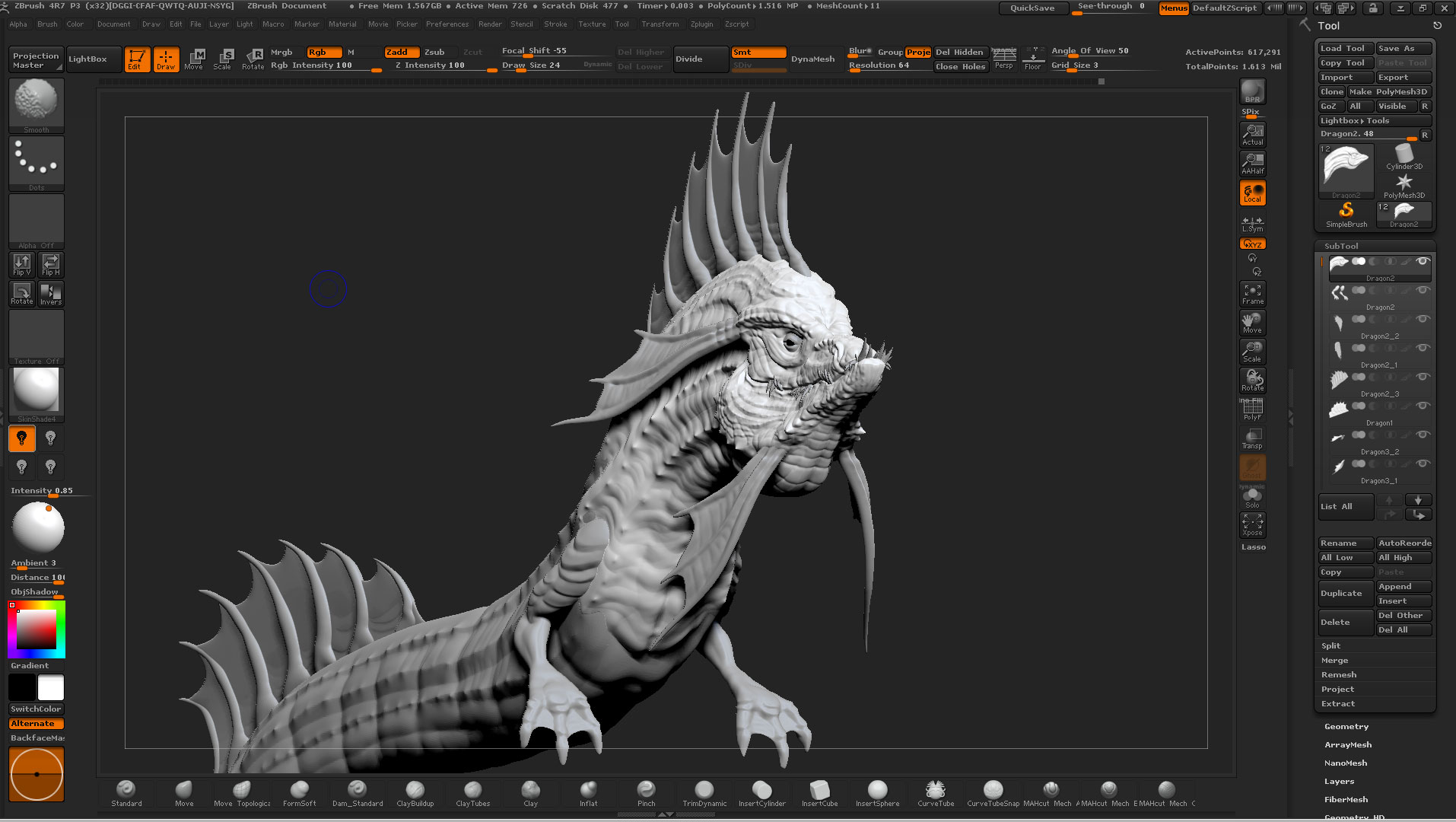Screen dimensions: 1456x822
Task: Toggle the Floor grid
Action: coord(1033,59)
